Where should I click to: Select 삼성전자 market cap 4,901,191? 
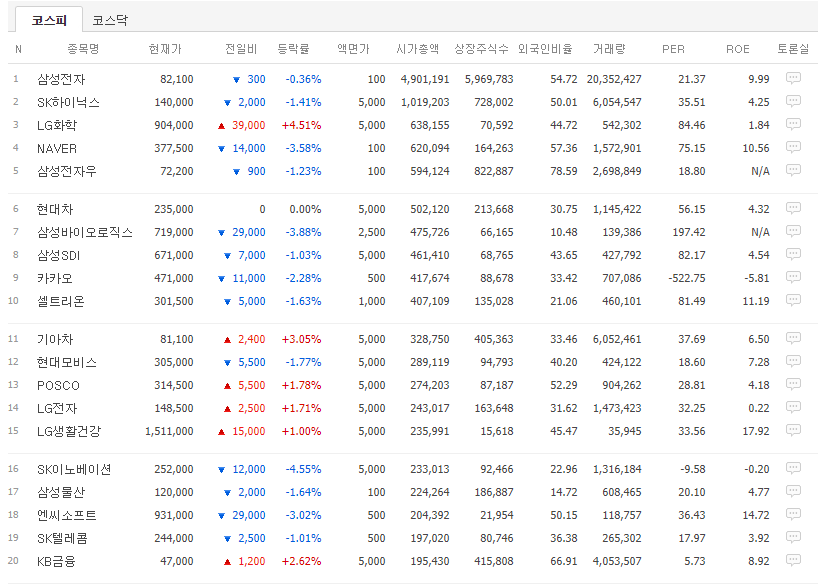(425, 79)
